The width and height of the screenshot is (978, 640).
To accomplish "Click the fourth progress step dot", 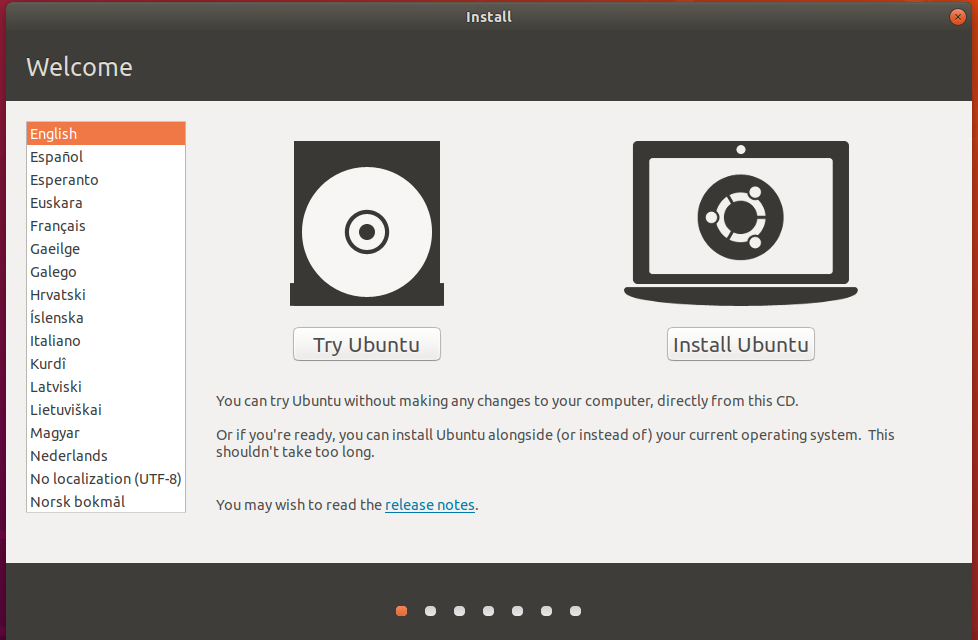I will pos(488,611).
